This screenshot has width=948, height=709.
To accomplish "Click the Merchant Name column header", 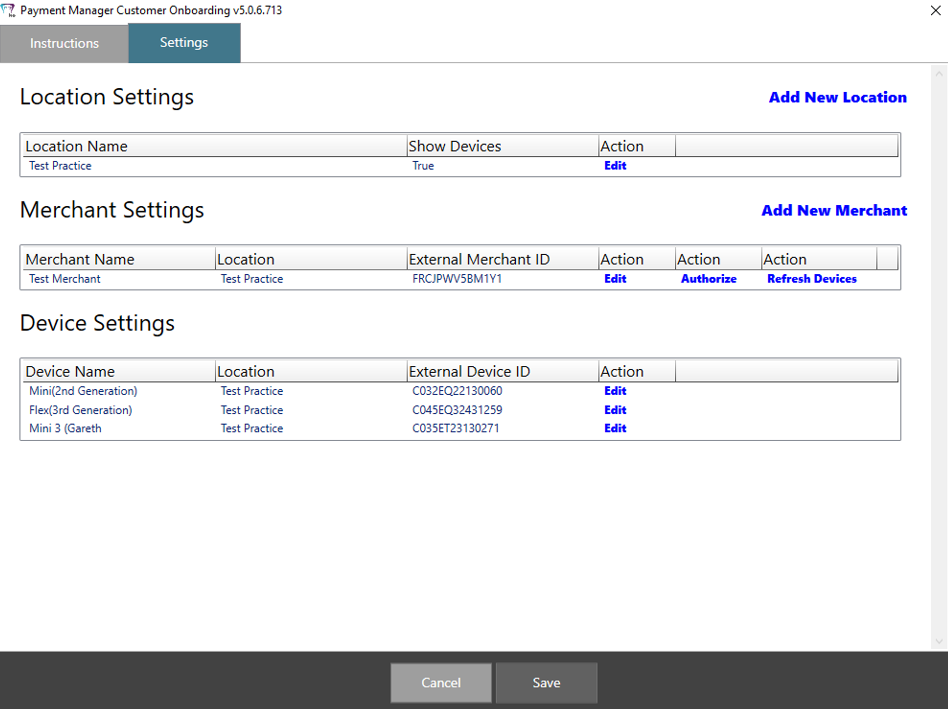I will [x=119, y=259].
